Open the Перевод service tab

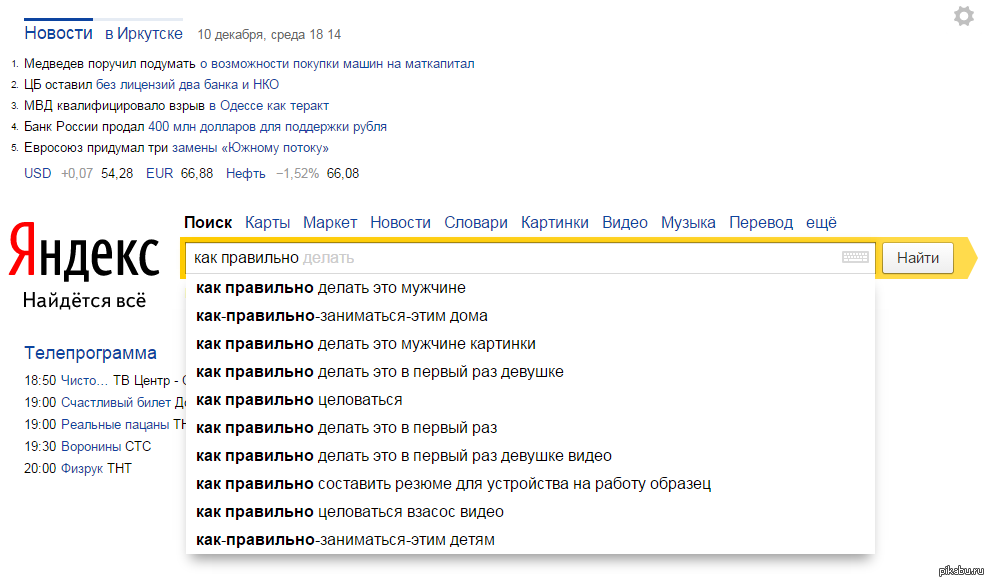761,223
